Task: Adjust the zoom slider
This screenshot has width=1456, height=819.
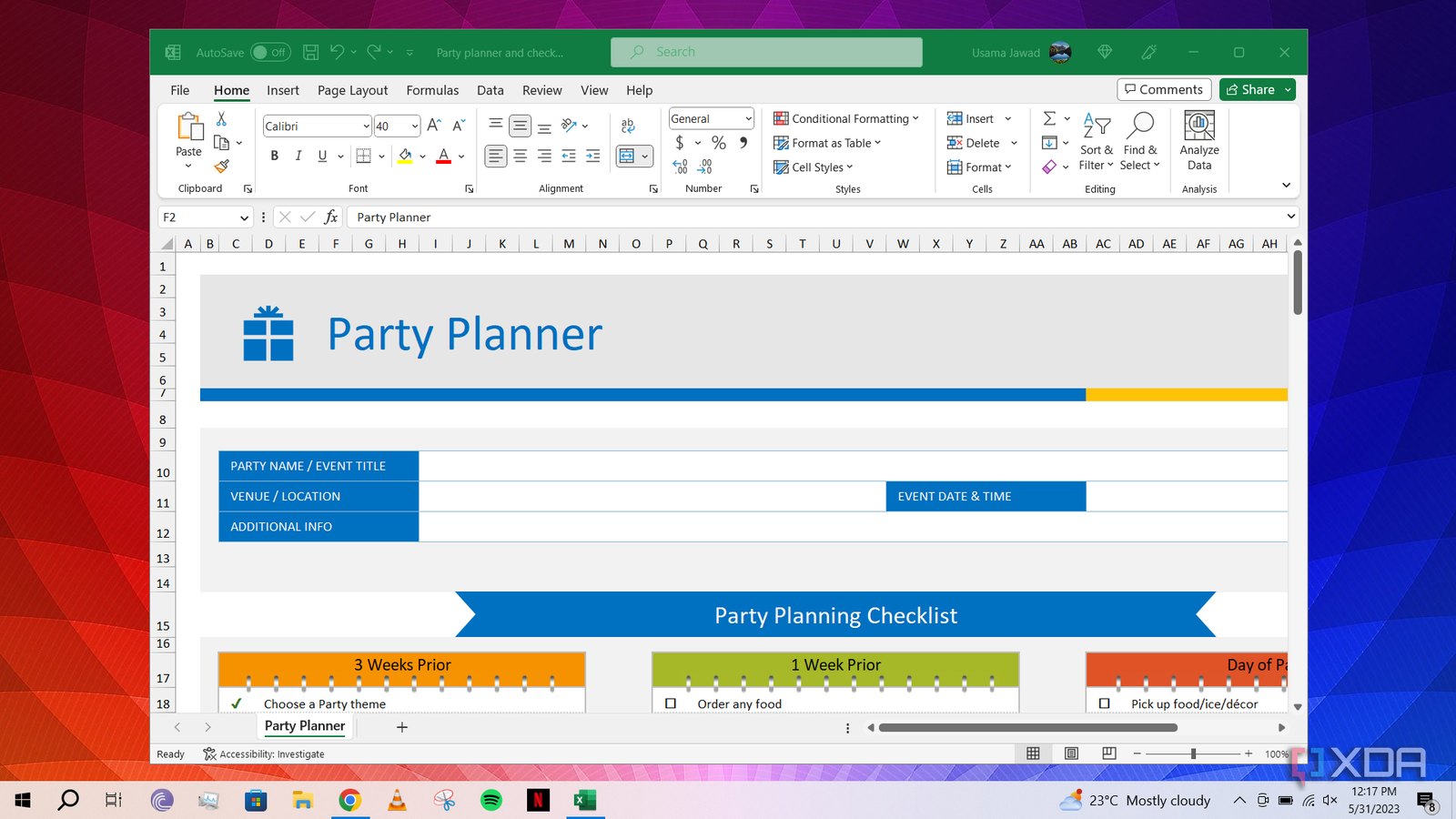Action: (x=1192, y=753)
